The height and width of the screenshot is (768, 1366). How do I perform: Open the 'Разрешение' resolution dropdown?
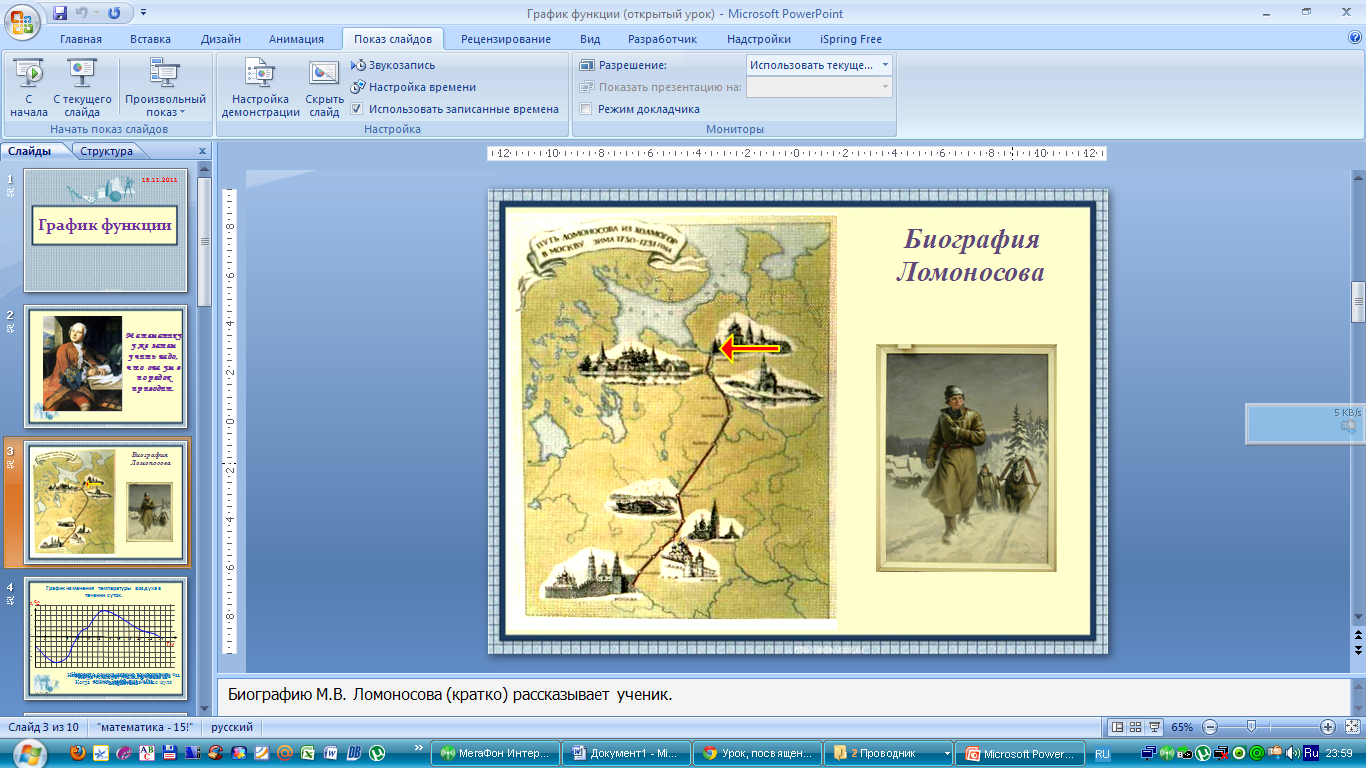tap(884, 65)
